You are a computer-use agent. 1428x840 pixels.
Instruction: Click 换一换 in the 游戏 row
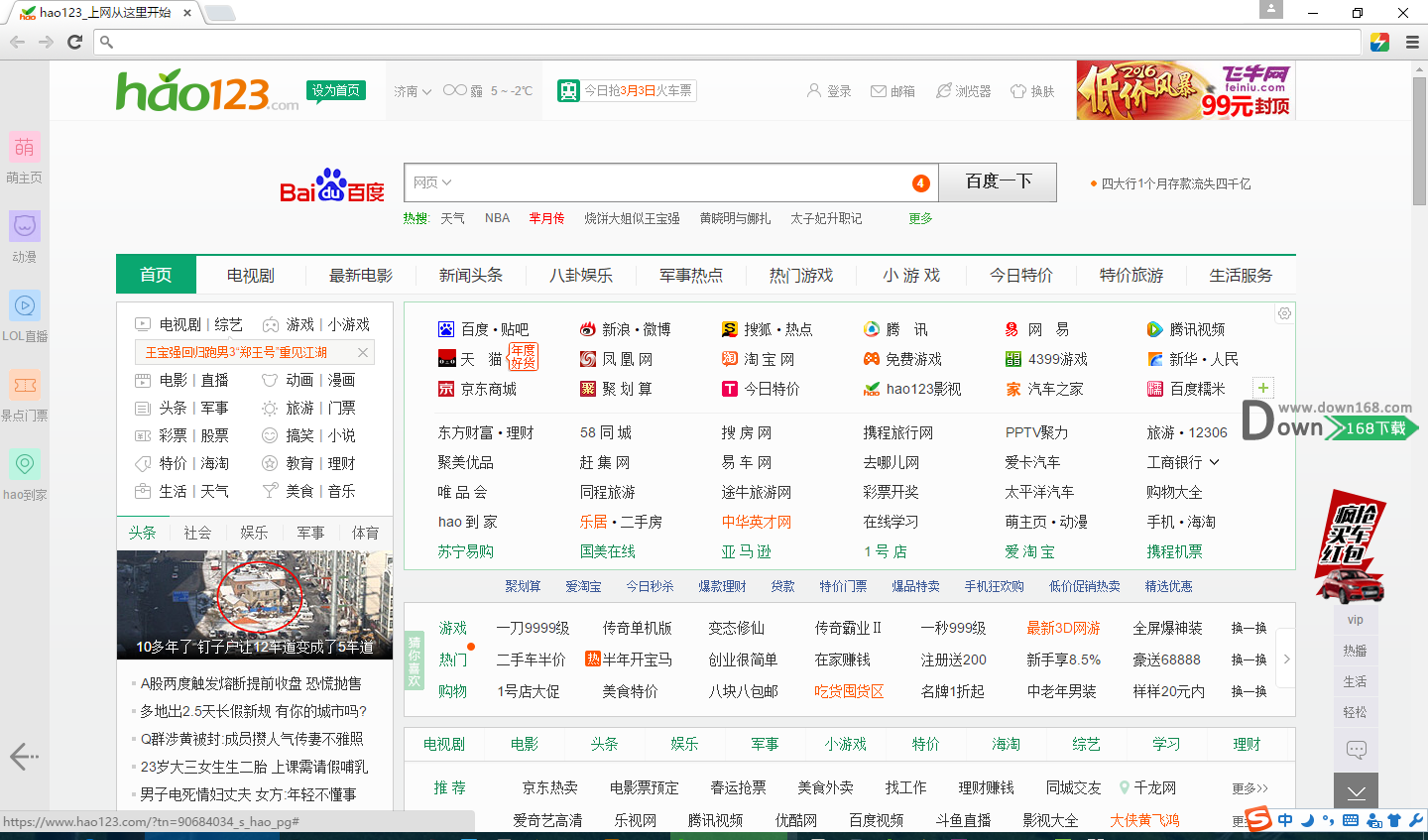tap(1249, 628)
